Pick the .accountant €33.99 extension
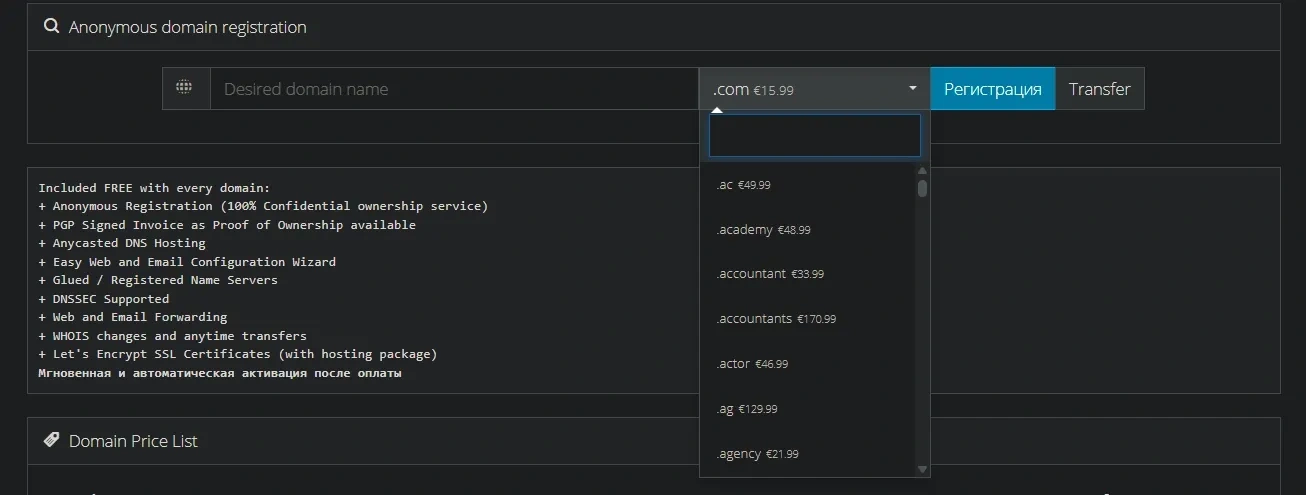 pyautogui.click(x=770, y=274)
